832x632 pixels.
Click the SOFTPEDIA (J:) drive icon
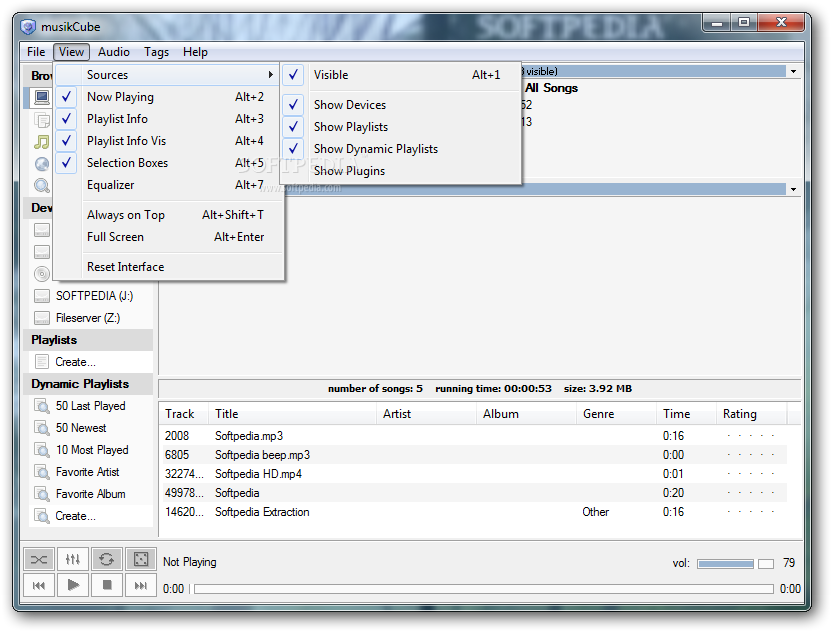coord(41,296)
